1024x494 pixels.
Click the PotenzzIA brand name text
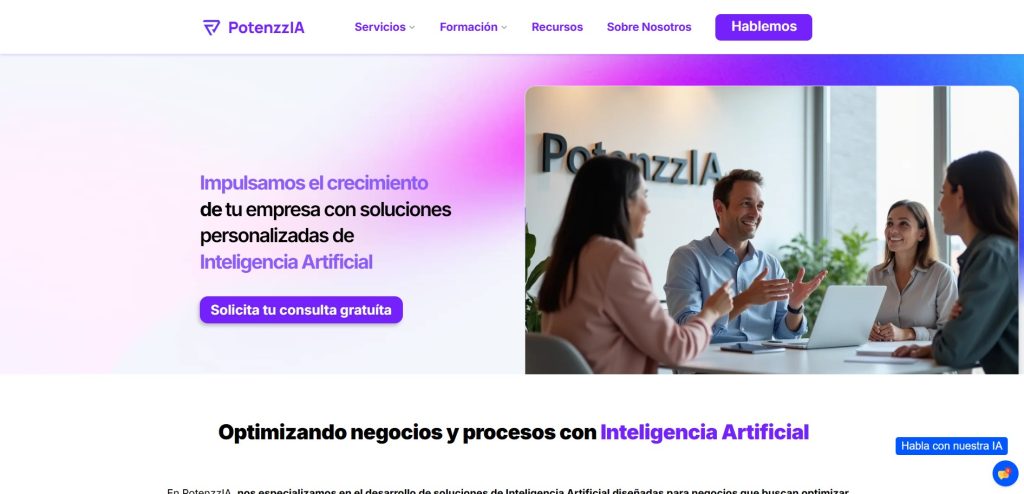[266, 27]
